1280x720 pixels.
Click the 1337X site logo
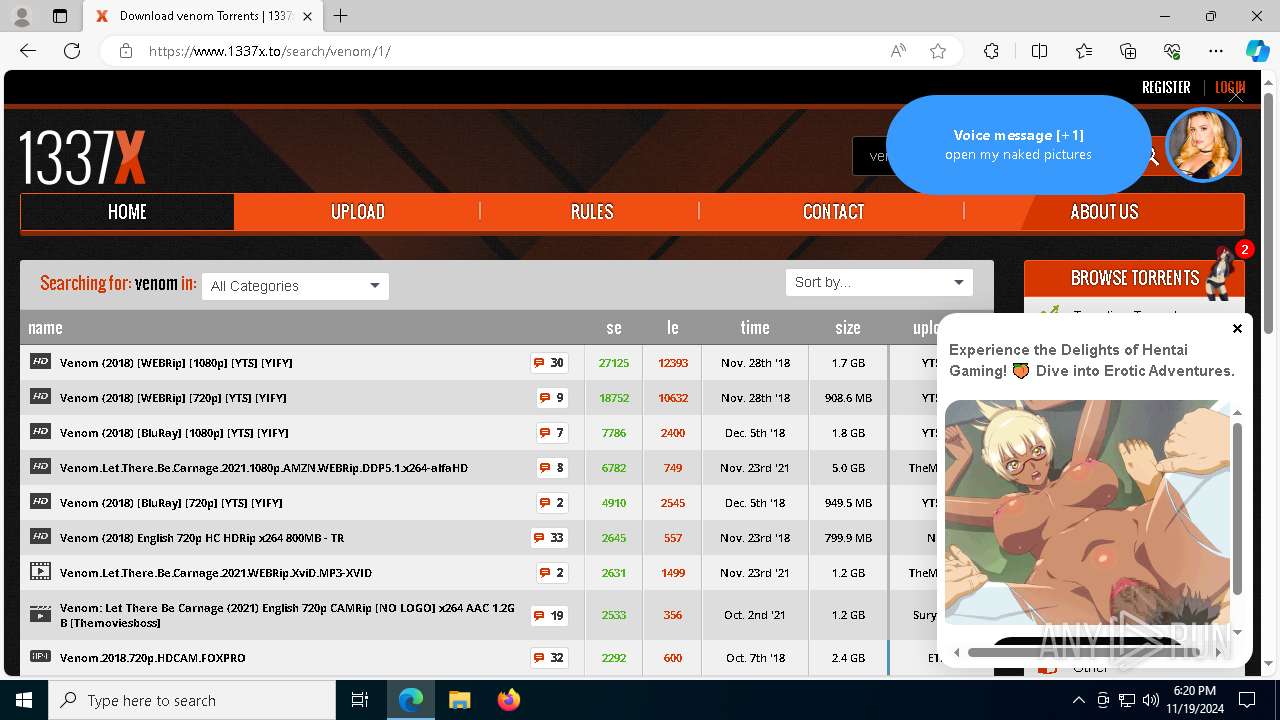[x=83, y=157]
